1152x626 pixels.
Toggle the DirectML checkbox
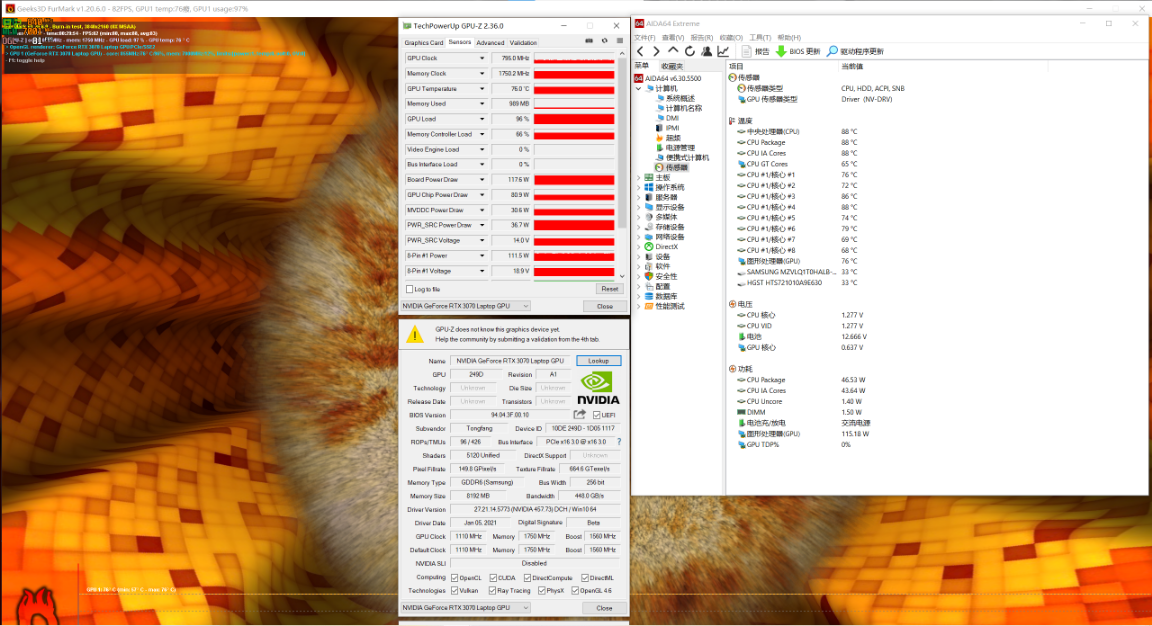click(x=585, y=578)
